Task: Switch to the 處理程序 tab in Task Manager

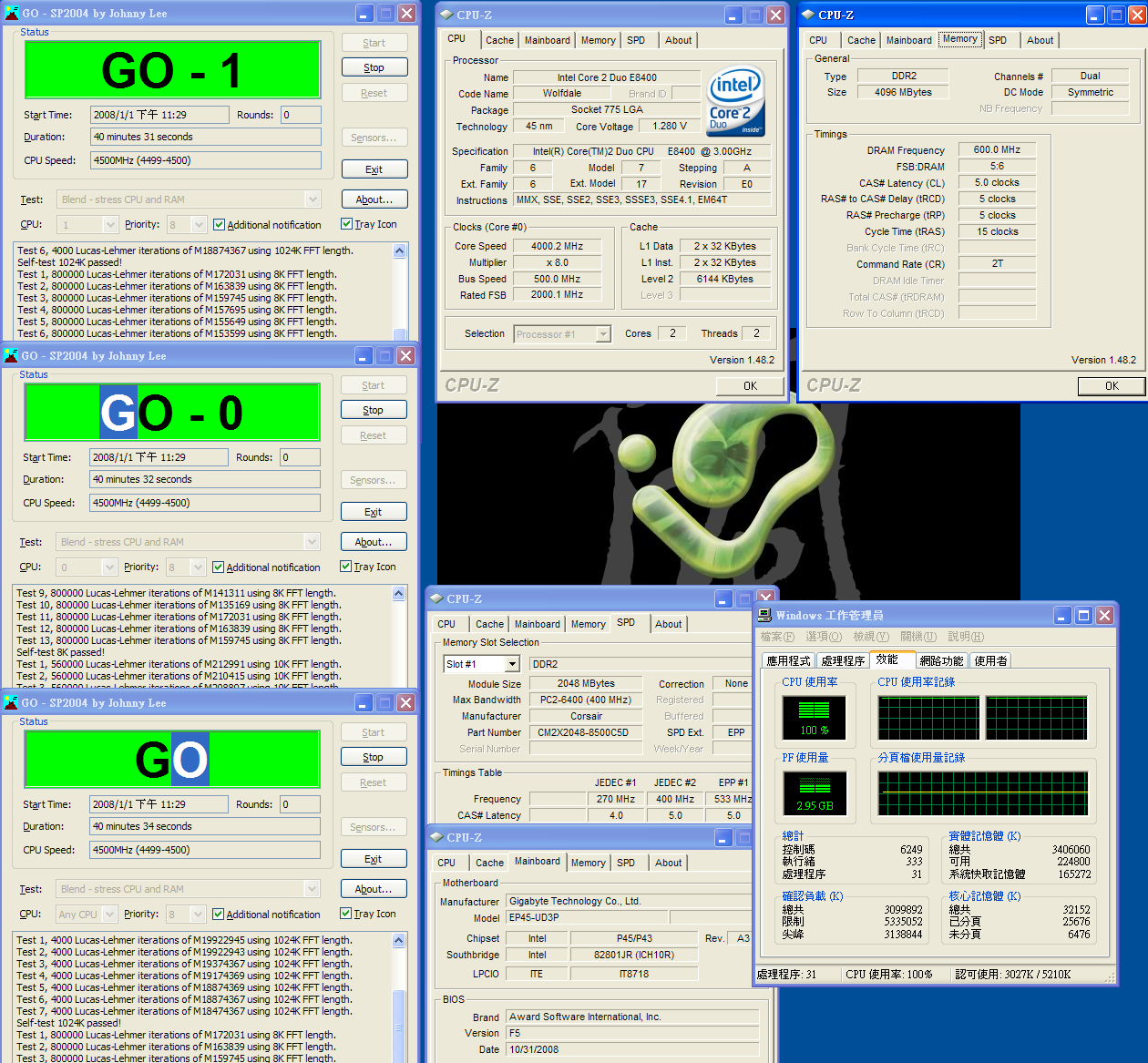Action: tap(842, 661)
